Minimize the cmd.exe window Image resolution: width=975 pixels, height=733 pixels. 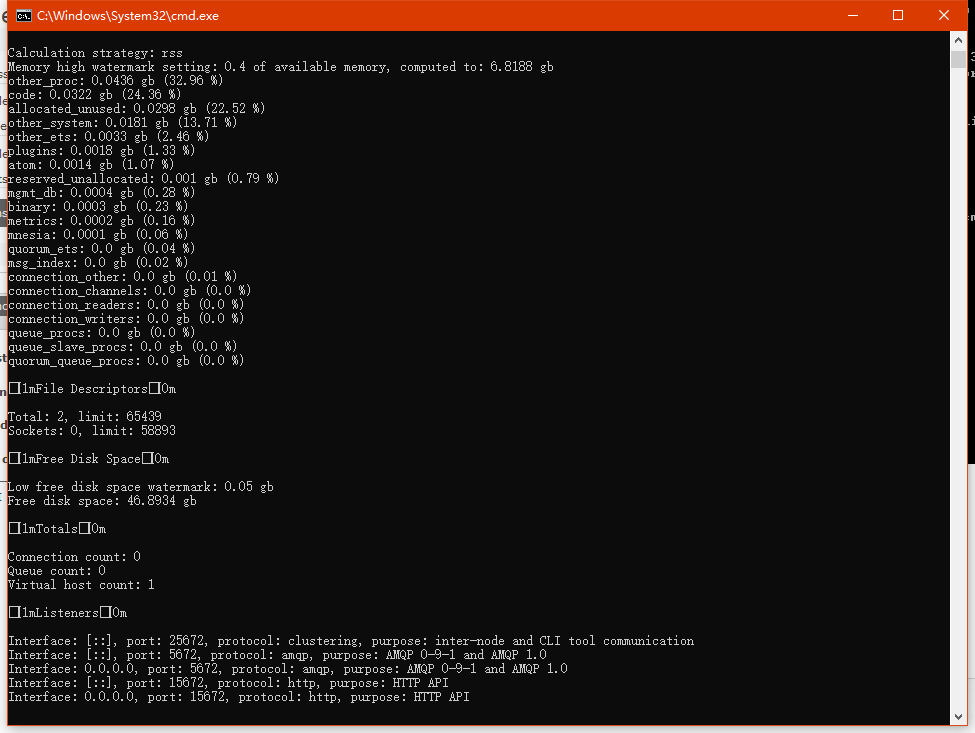click(x=853, y=15)
